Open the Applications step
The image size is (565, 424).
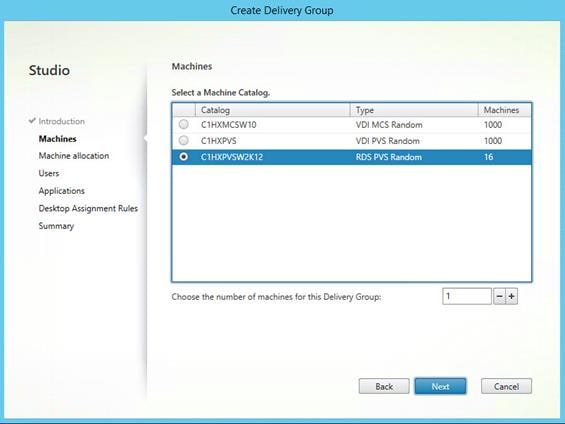62,191
